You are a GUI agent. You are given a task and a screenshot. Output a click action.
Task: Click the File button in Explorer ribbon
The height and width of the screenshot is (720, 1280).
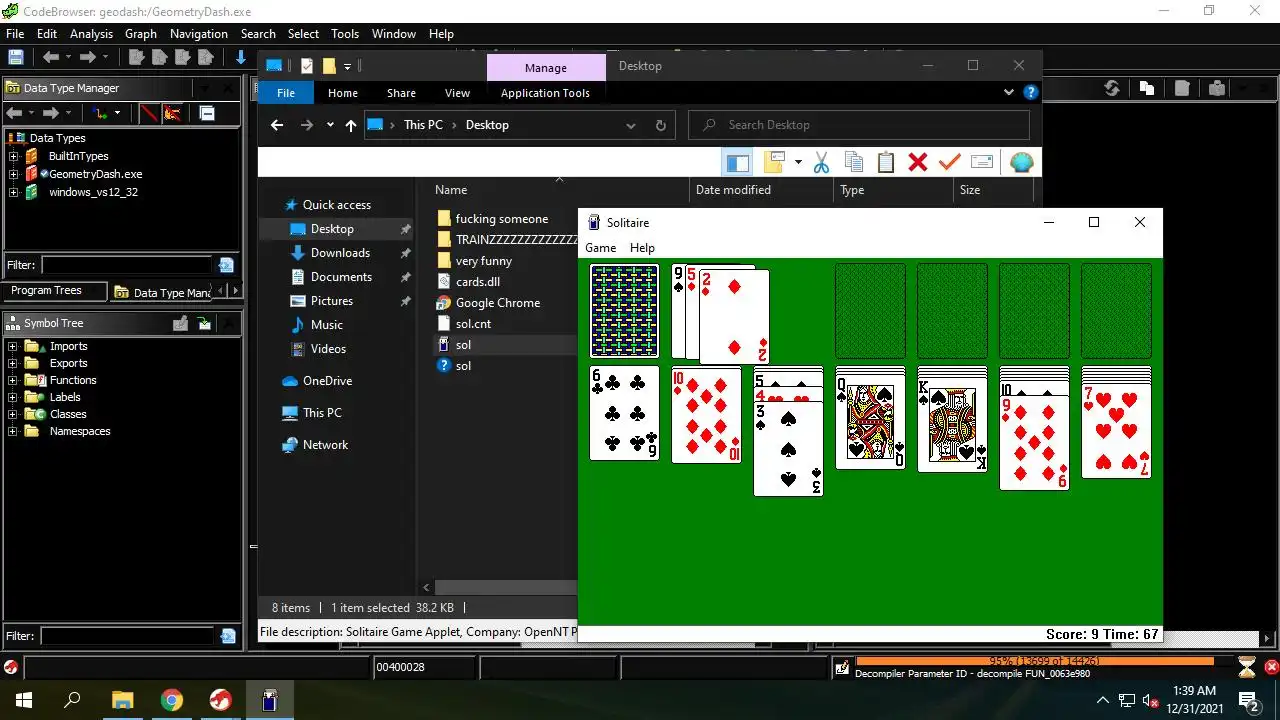pyautogui.click(x=286, y=93)
